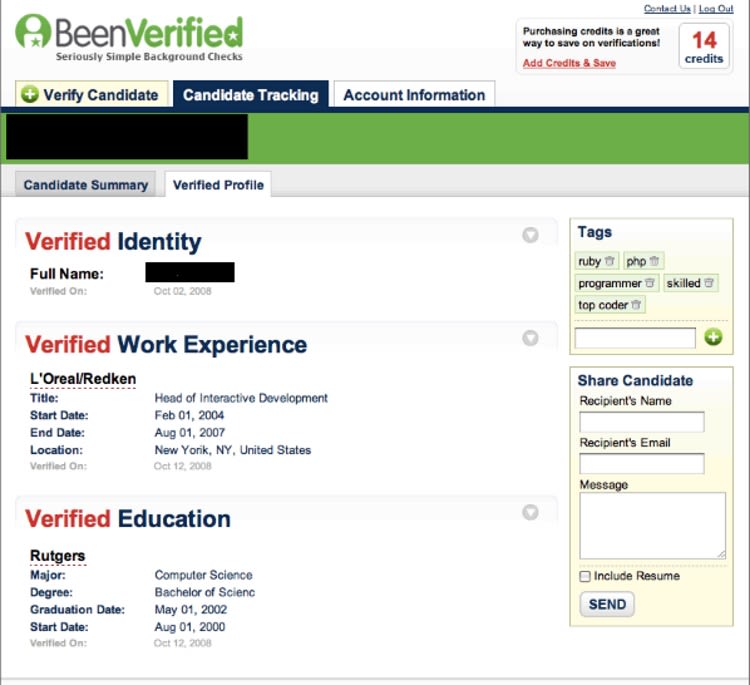Click the green plus icon on Verify Candidate

tap(30, 94)
